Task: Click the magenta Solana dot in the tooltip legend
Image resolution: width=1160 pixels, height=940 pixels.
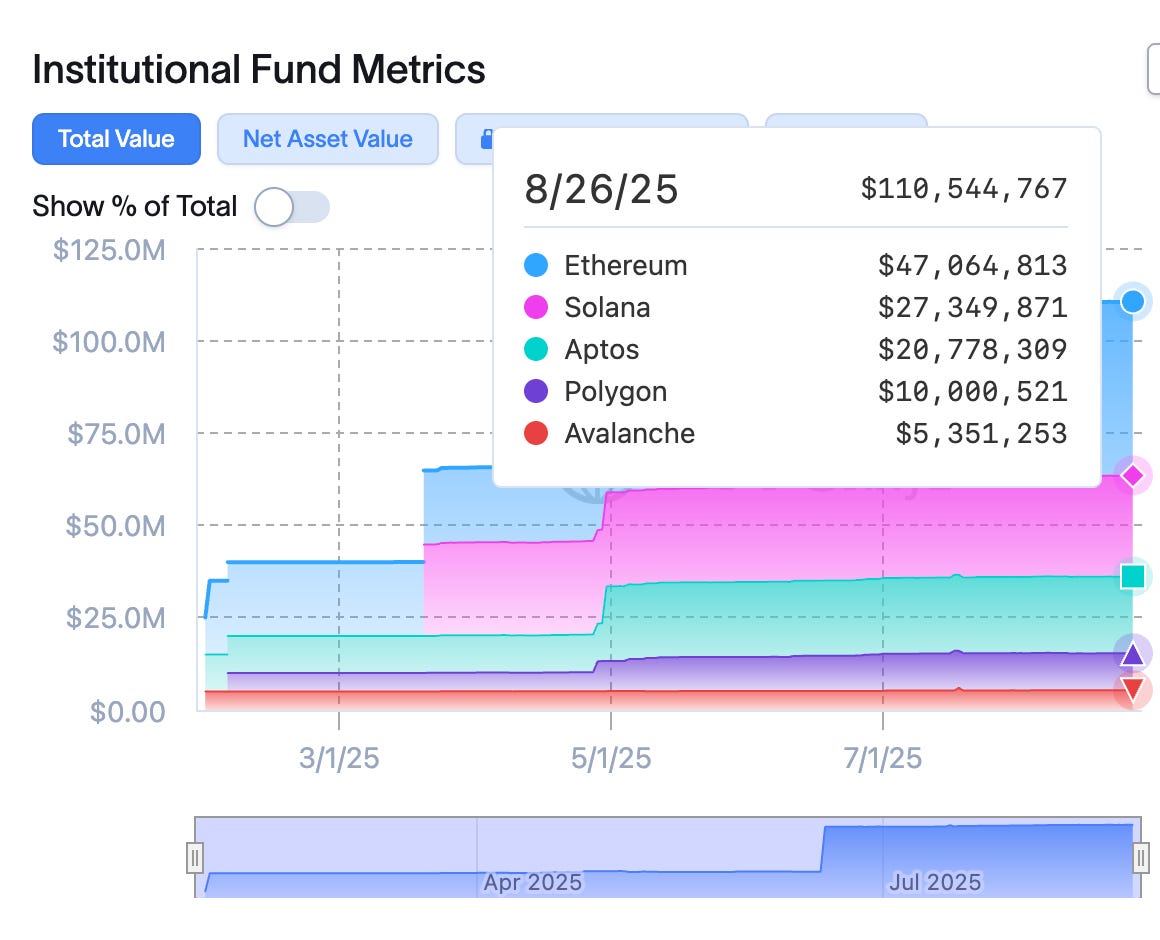Action: pyautogui.click(x=534, y=307)
